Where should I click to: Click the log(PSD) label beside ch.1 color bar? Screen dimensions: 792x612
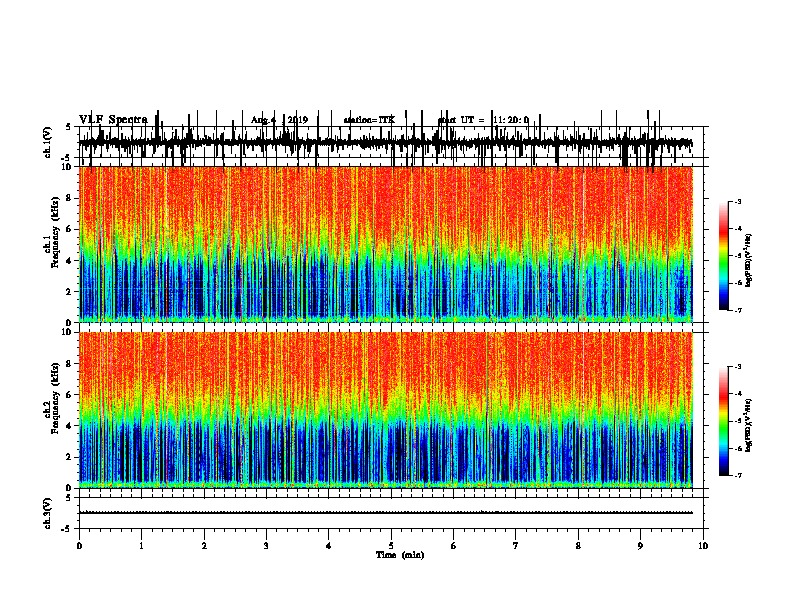coord(749,260)
